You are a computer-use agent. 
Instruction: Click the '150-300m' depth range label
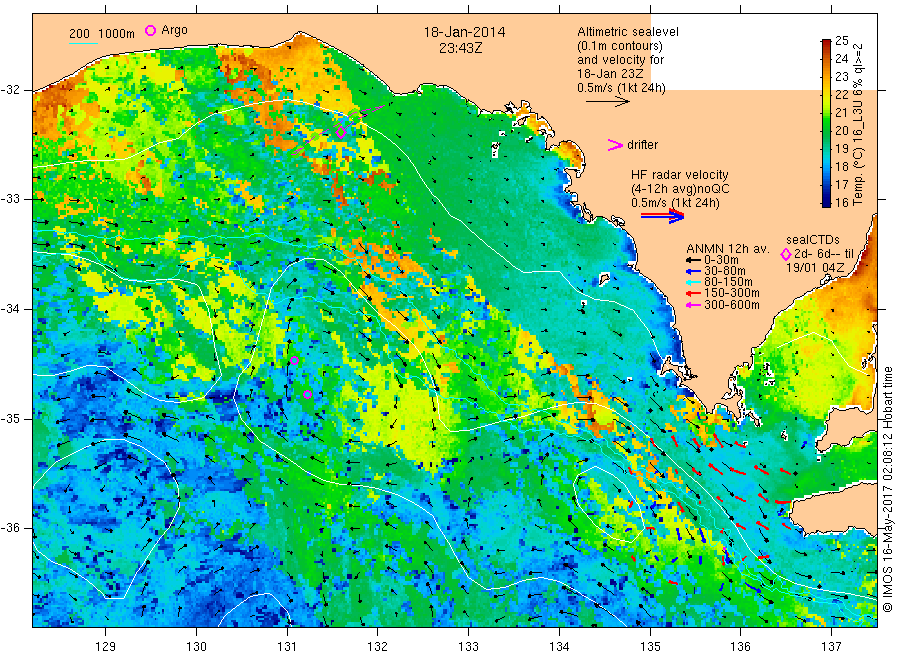pyautogui.click(x=732, y=293)
